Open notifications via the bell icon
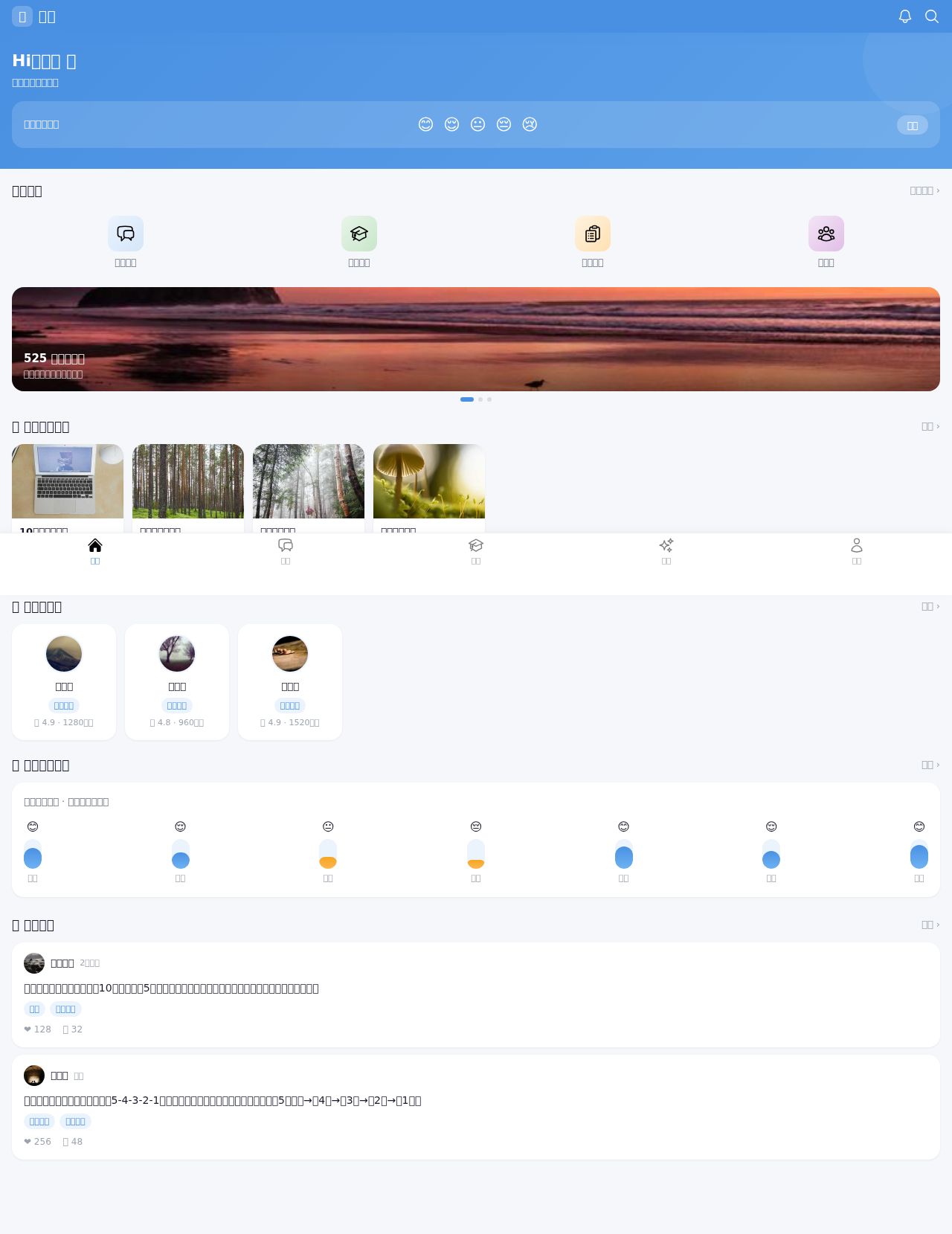 (905, 16)
